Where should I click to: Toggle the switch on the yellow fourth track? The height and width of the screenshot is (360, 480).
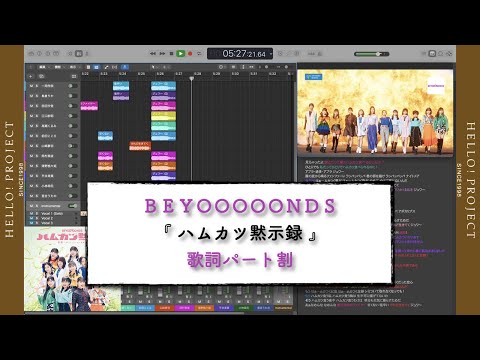(x=72, y=116)
